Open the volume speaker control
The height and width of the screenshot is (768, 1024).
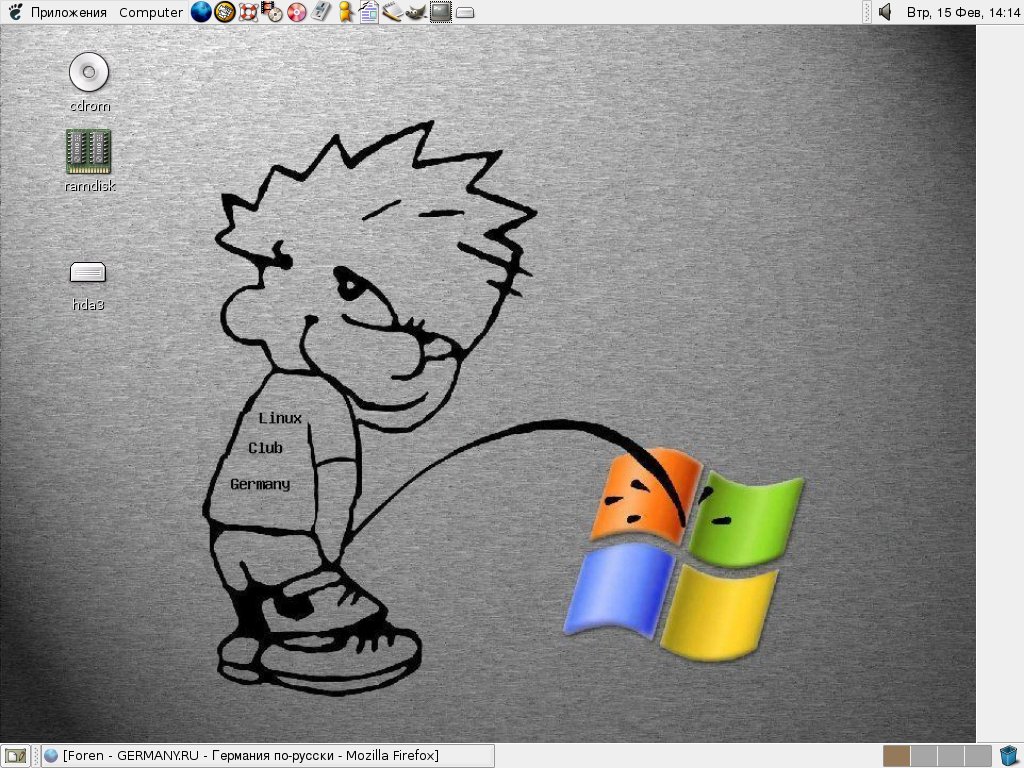886,12
